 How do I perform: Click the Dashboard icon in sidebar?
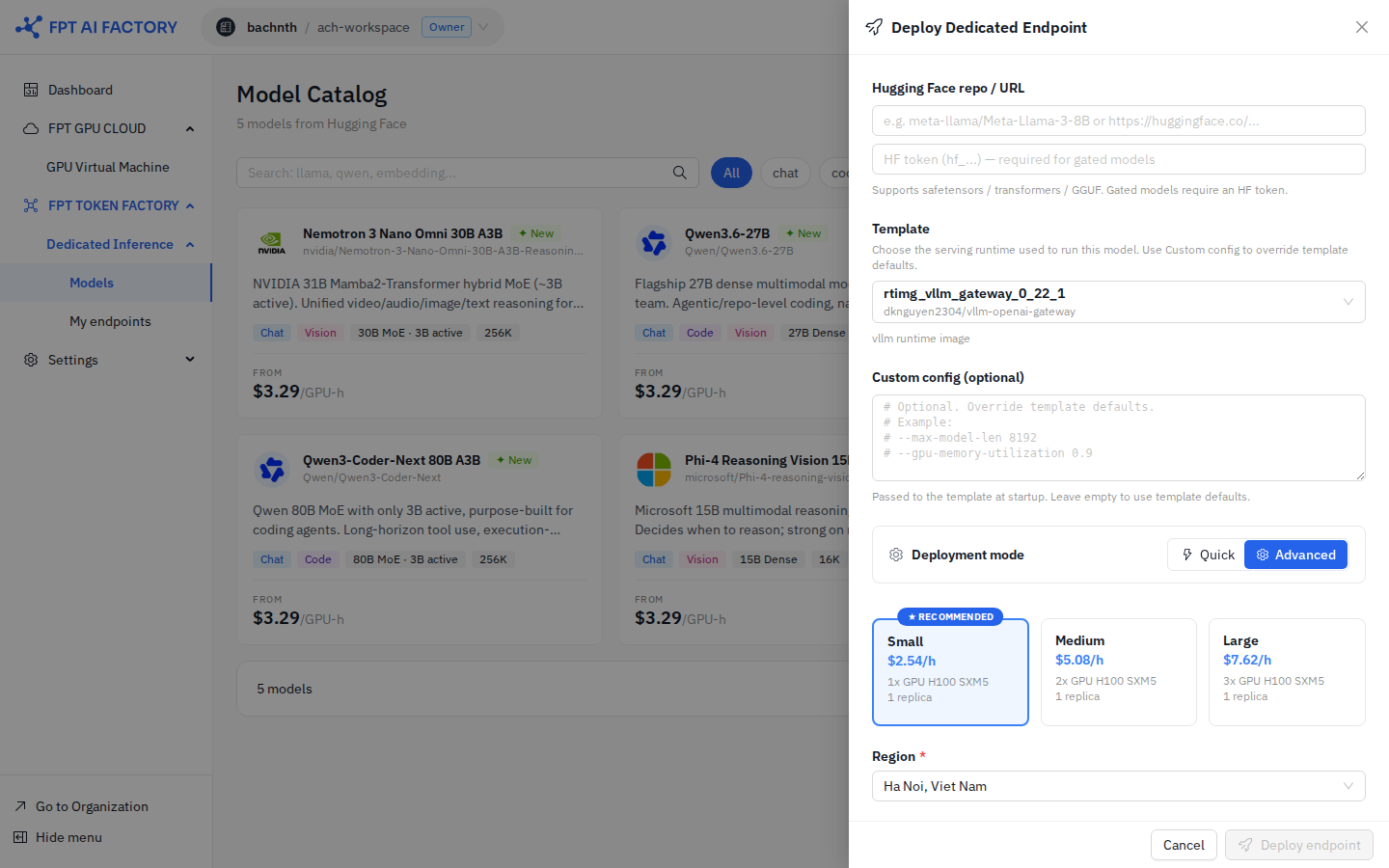coord(31,90)
